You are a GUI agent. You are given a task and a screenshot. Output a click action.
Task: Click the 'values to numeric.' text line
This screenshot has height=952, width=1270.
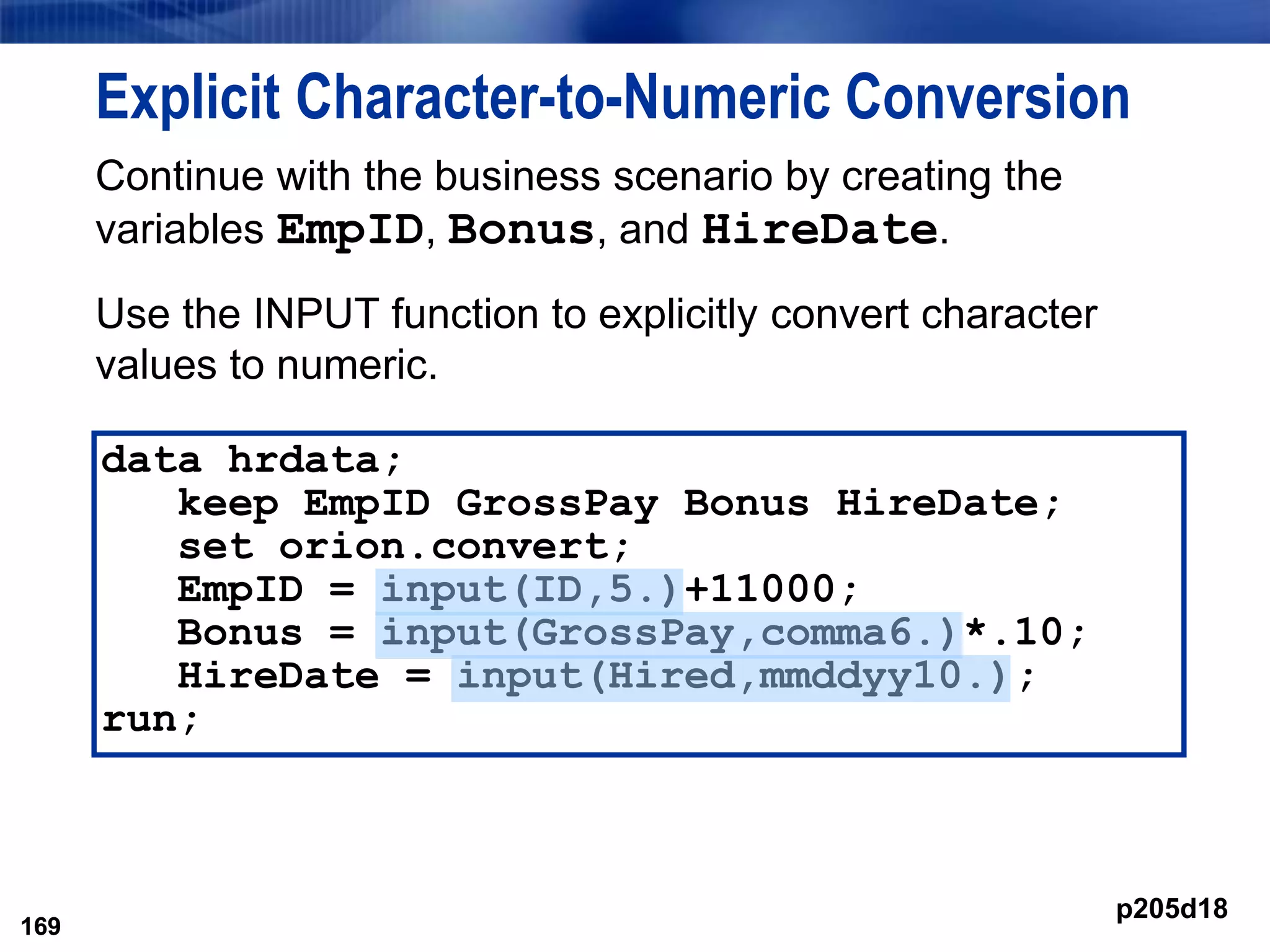coord(267,364)
